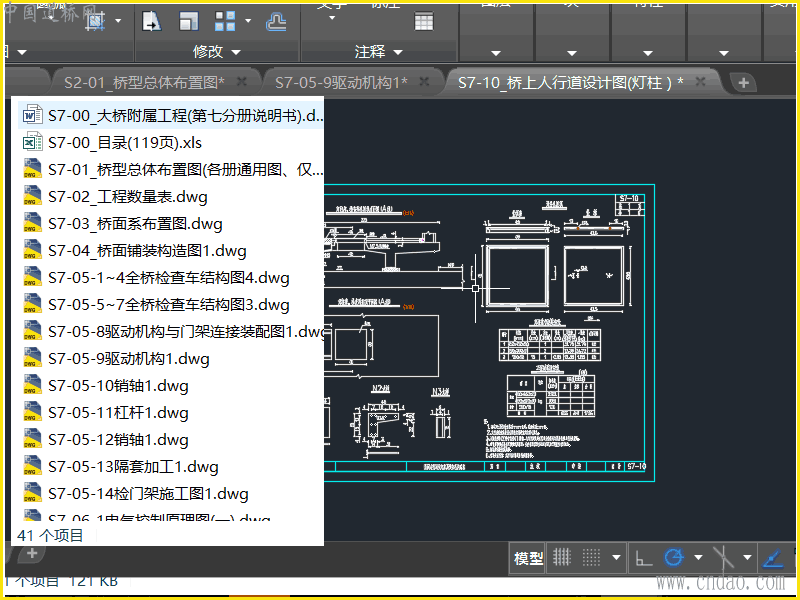Image resolution: width=800 pixels, height=600 pixels.
Task: Open new drawing tab with plus button
Action: coord(743,83)
